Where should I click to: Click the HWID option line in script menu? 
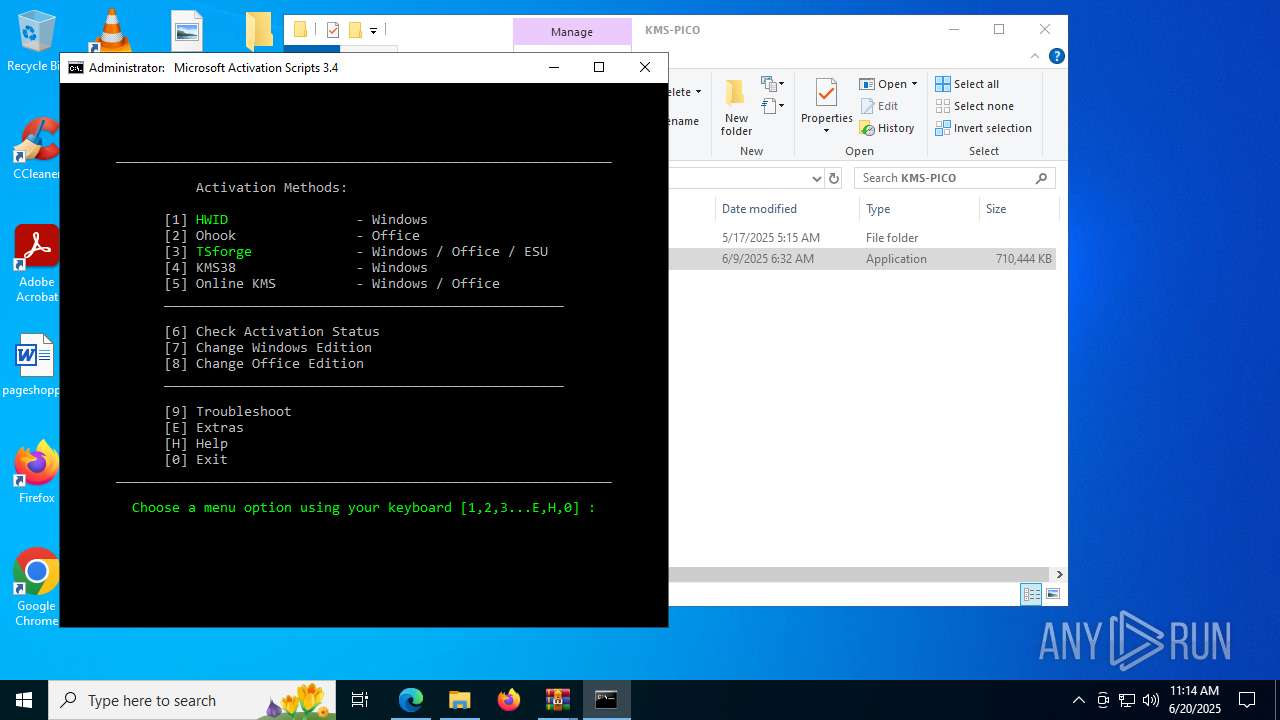[296, 219]
